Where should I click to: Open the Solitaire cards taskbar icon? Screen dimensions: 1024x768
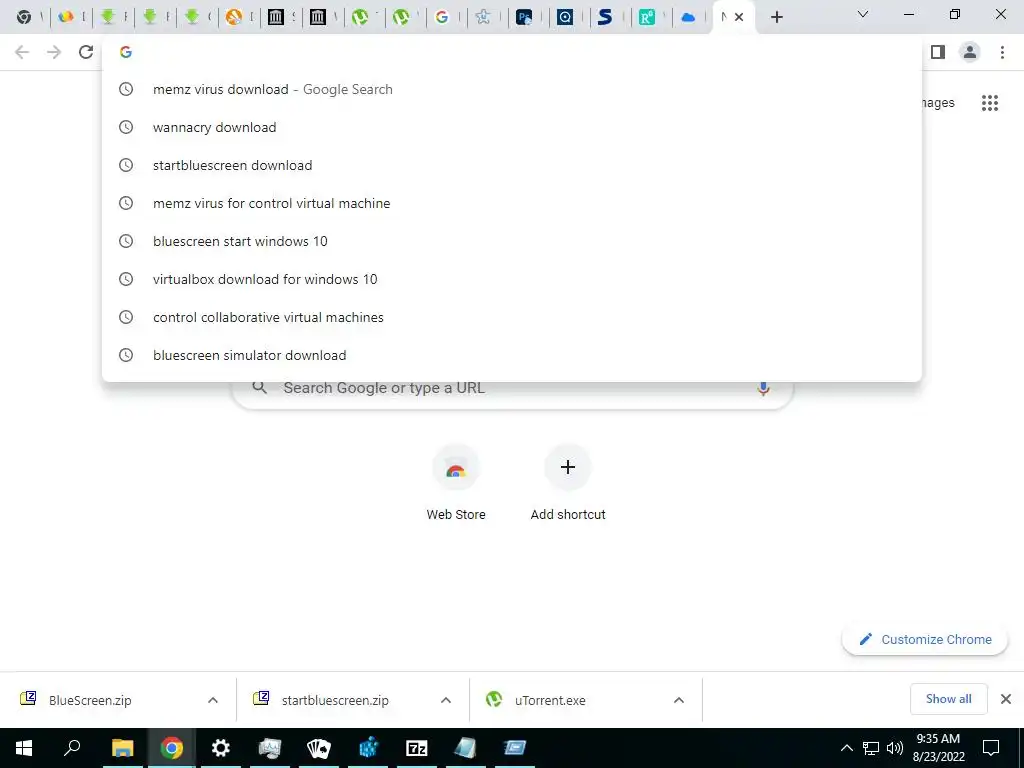319,748
